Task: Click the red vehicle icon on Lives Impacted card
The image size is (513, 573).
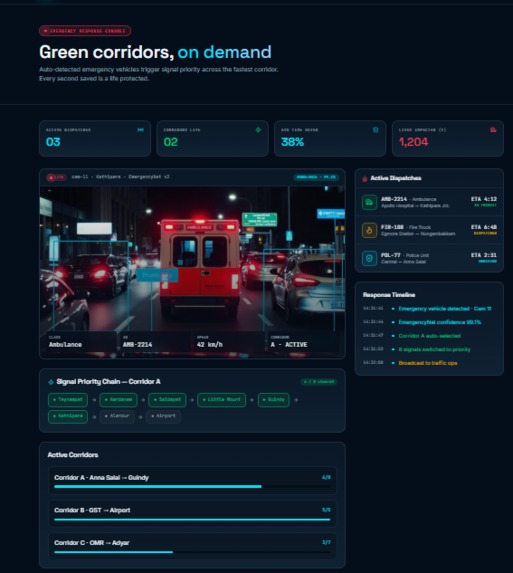Action: (493, 130)
